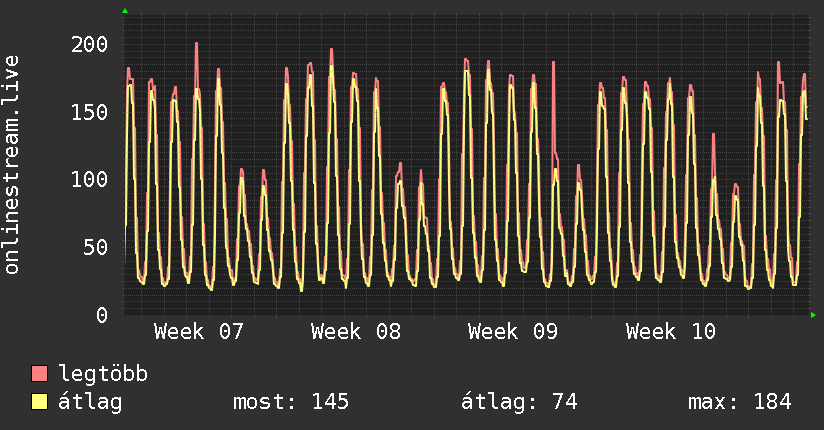
Task: Click the Week 07 axis label
Action: click(x=199, y=332)
